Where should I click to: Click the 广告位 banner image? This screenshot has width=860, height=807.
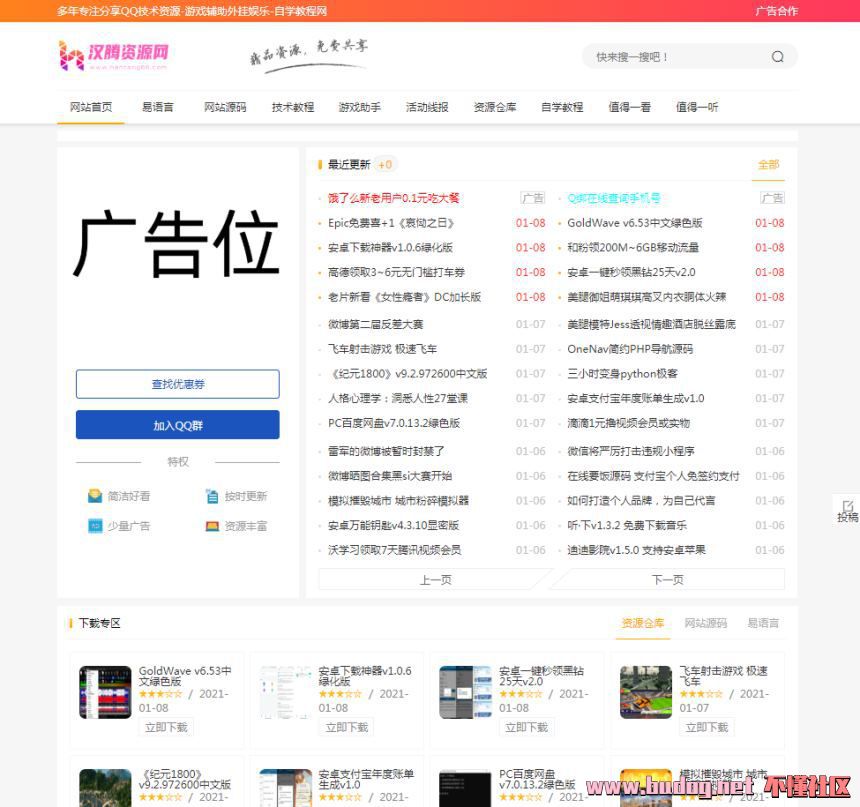pos(178,244)
